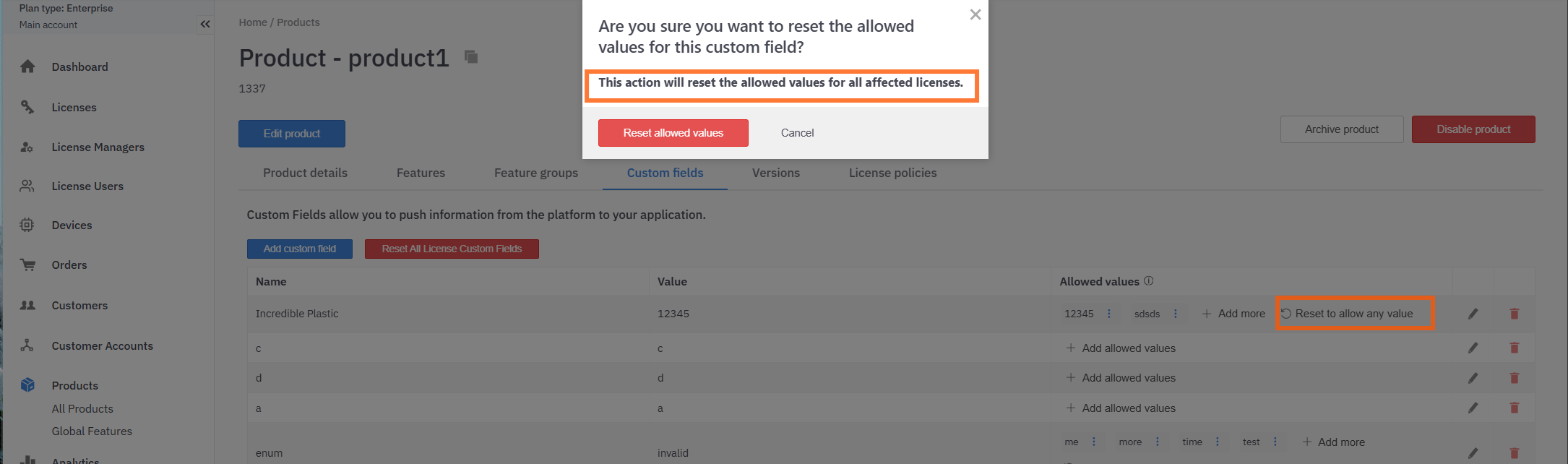This screenshot has height=464, width=1568.
Task: Click the edit pencil for row 'd'
Action: pyautogui.click(x=1473, y=378)
